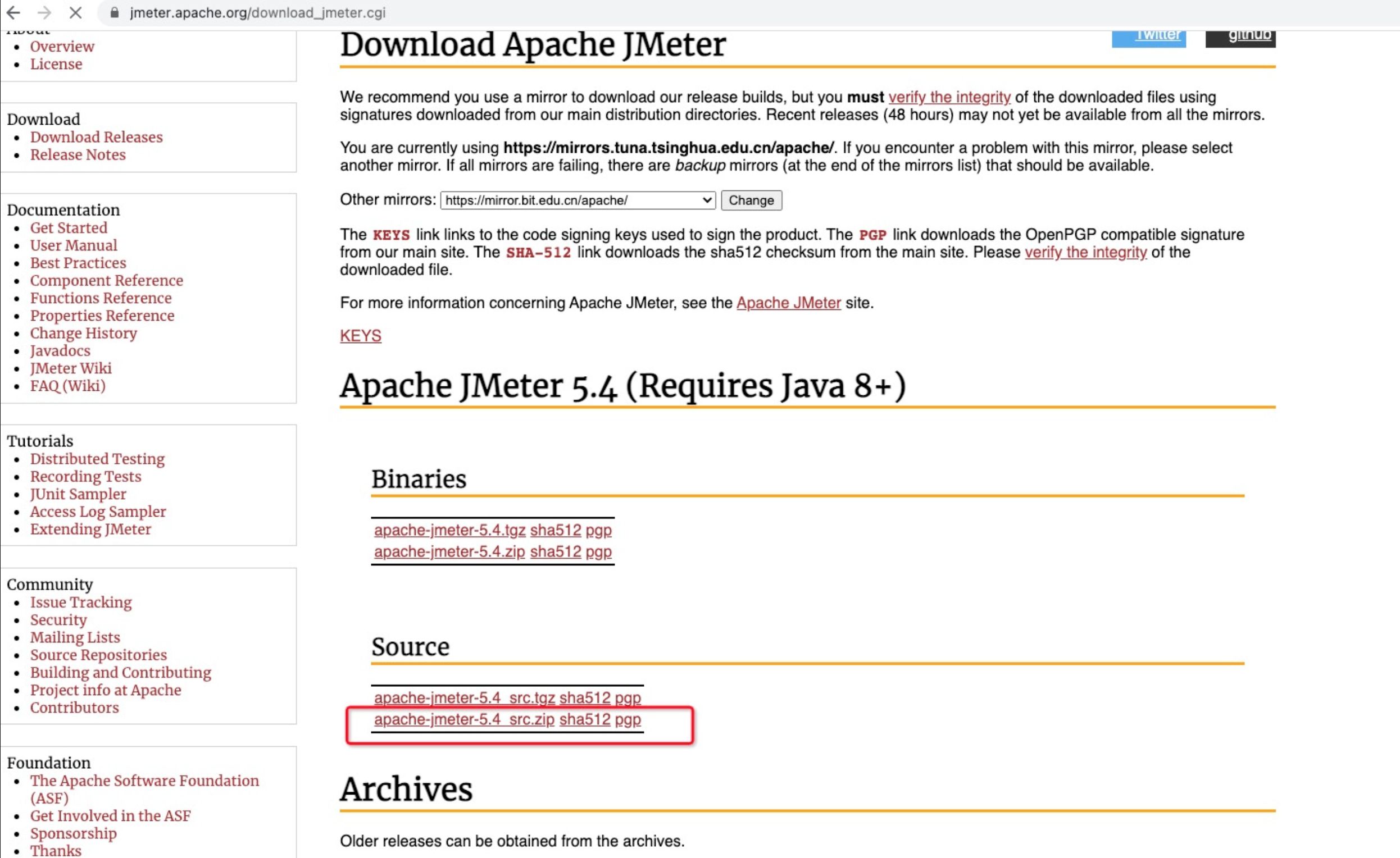This screenshot has height=858, width=1400.
Task: Open sha512 for apache-jmeter-5.4.tgz
Action: [x=556, y=531]
